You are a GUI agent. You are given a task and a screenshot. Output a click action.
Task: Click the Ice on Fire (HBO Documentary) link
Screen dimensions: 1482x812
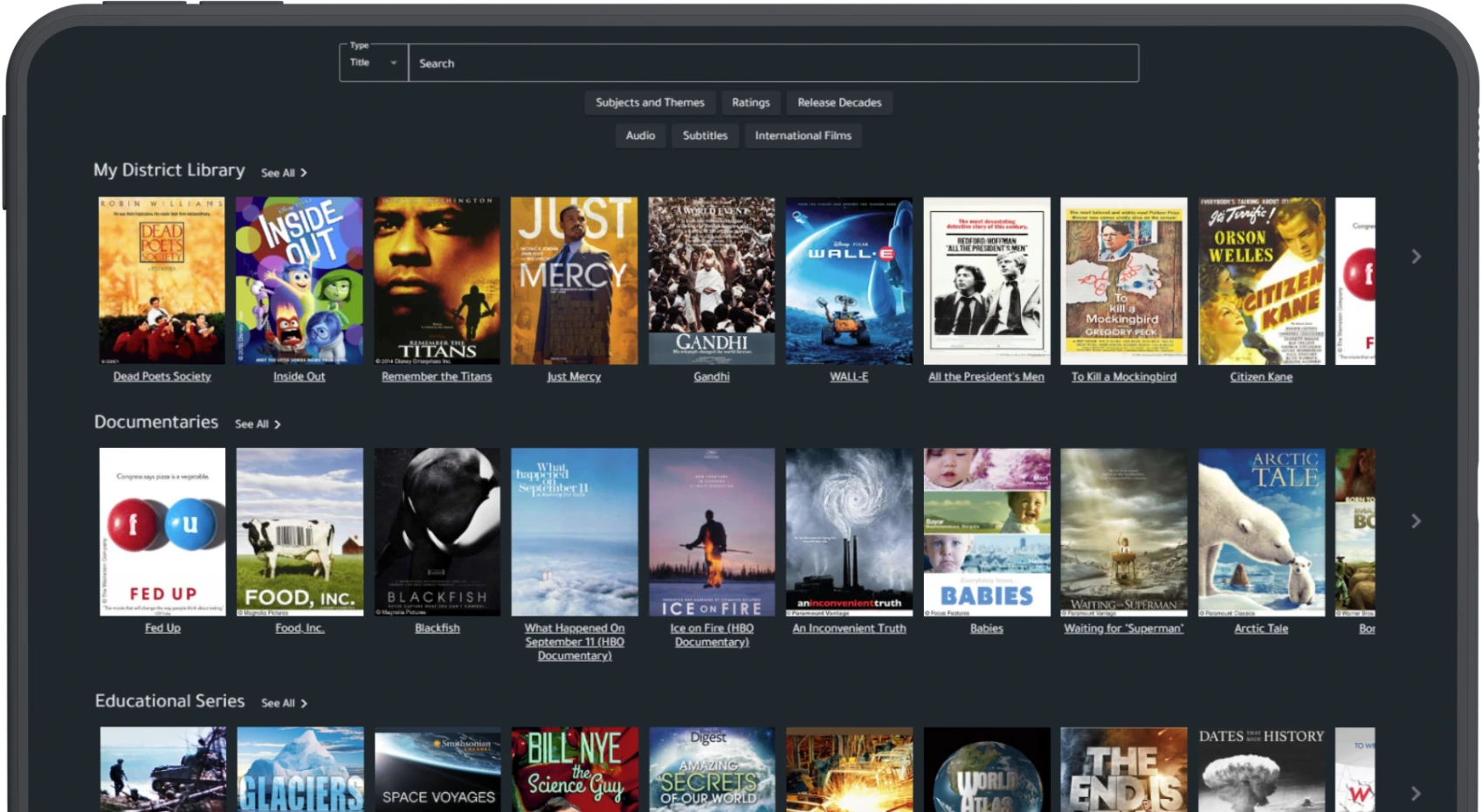(712, 636)
